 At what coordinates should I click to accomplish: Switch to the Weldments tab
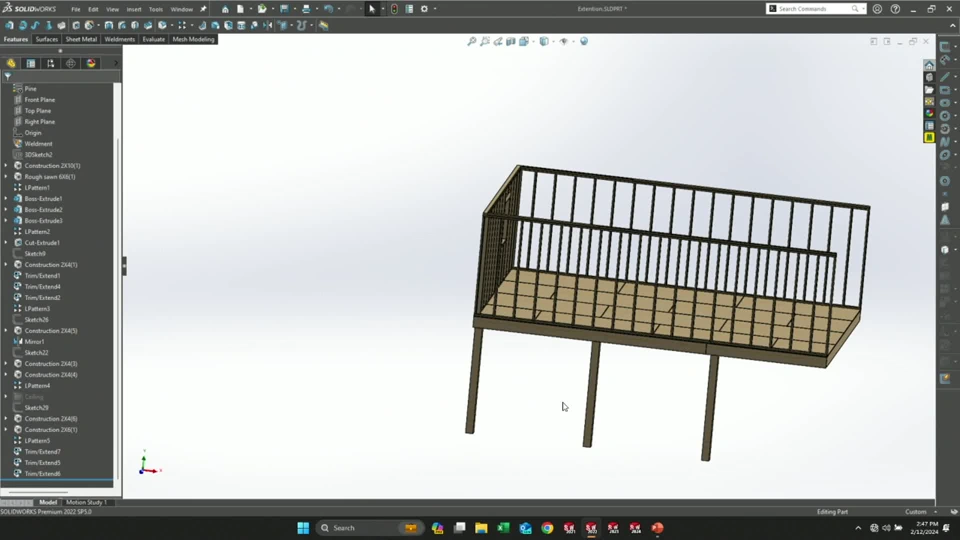(x=119, y=39)
